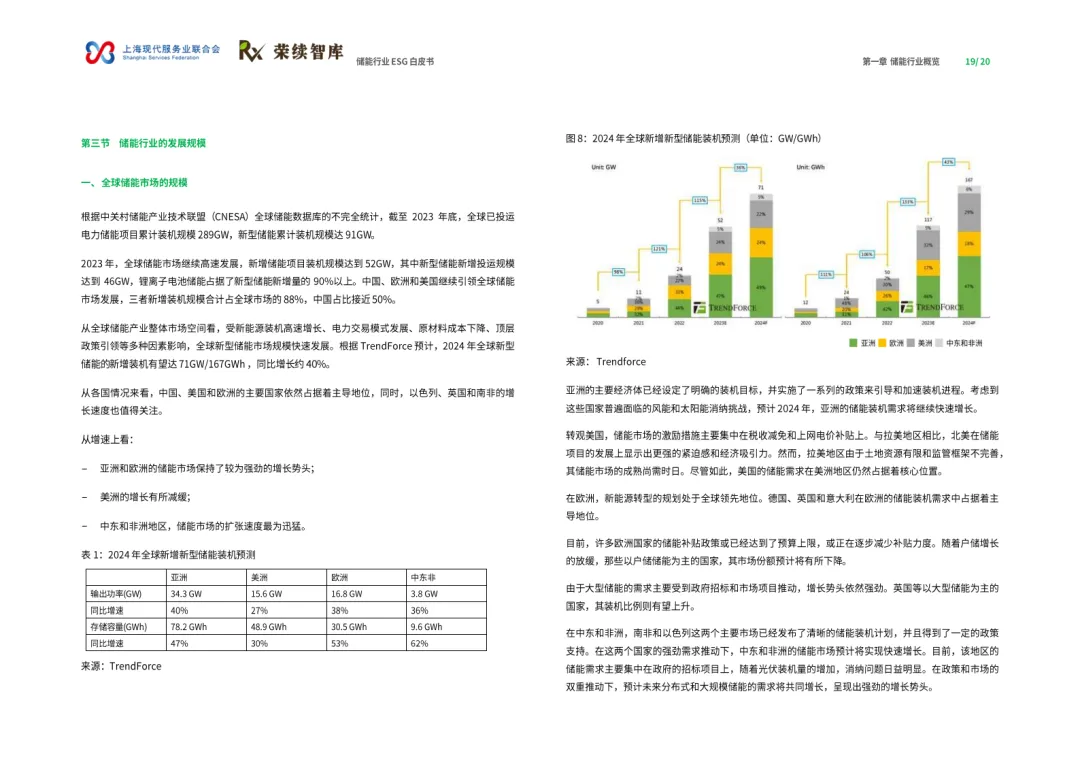The image size is (1080, 764).
Task: Click the 111% growth label in GWh chart
Action: click(x=825, y=274)
